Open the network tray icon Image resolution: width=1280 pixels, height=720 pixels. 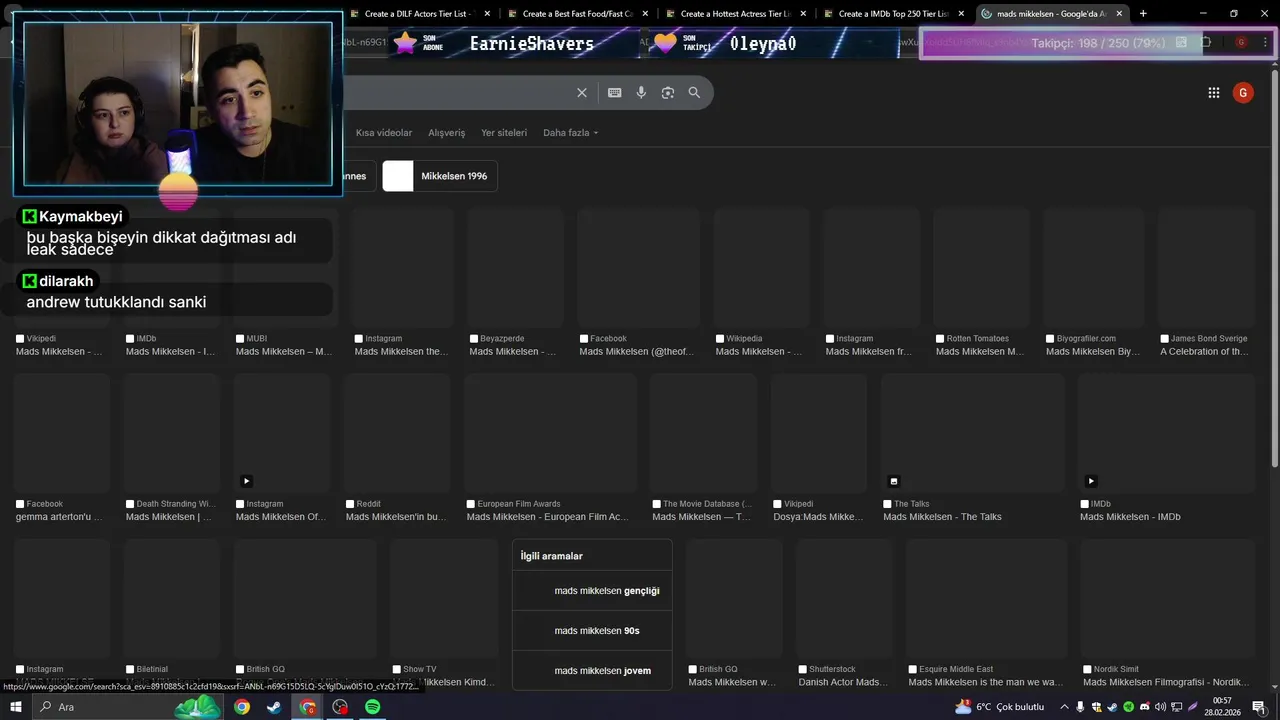(1177, 707)
